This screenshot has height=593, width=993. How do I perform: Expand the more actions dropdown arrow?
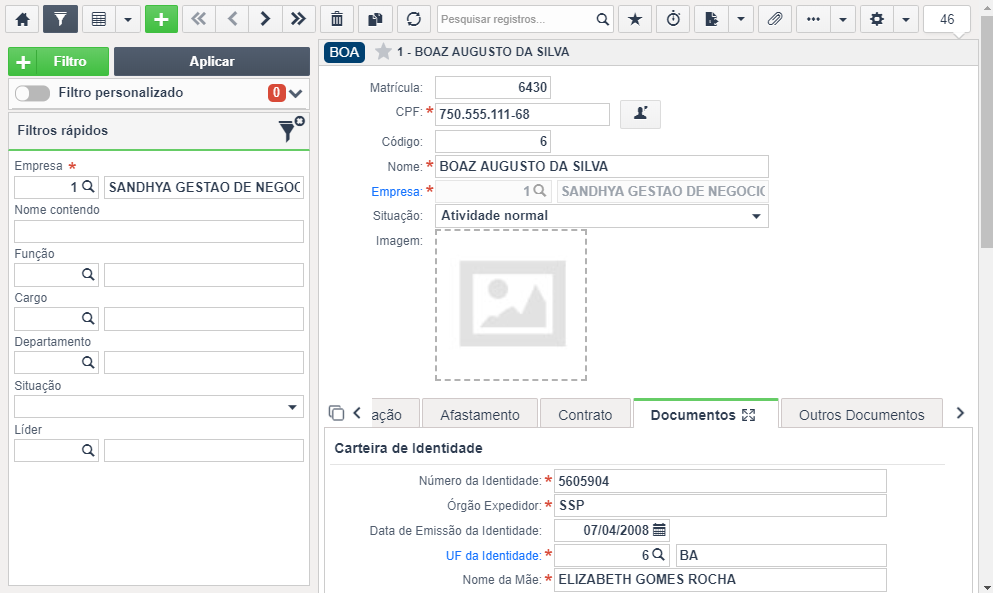click(x=843, y=19)
